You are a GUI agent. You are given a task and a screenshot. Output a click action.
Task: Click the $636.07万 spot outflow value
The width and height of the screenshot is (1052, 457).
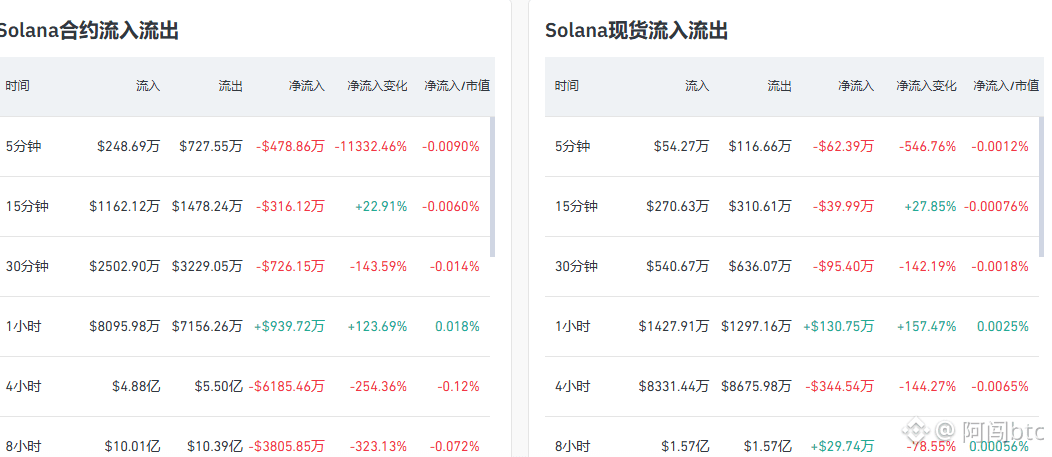pos(760,266)
